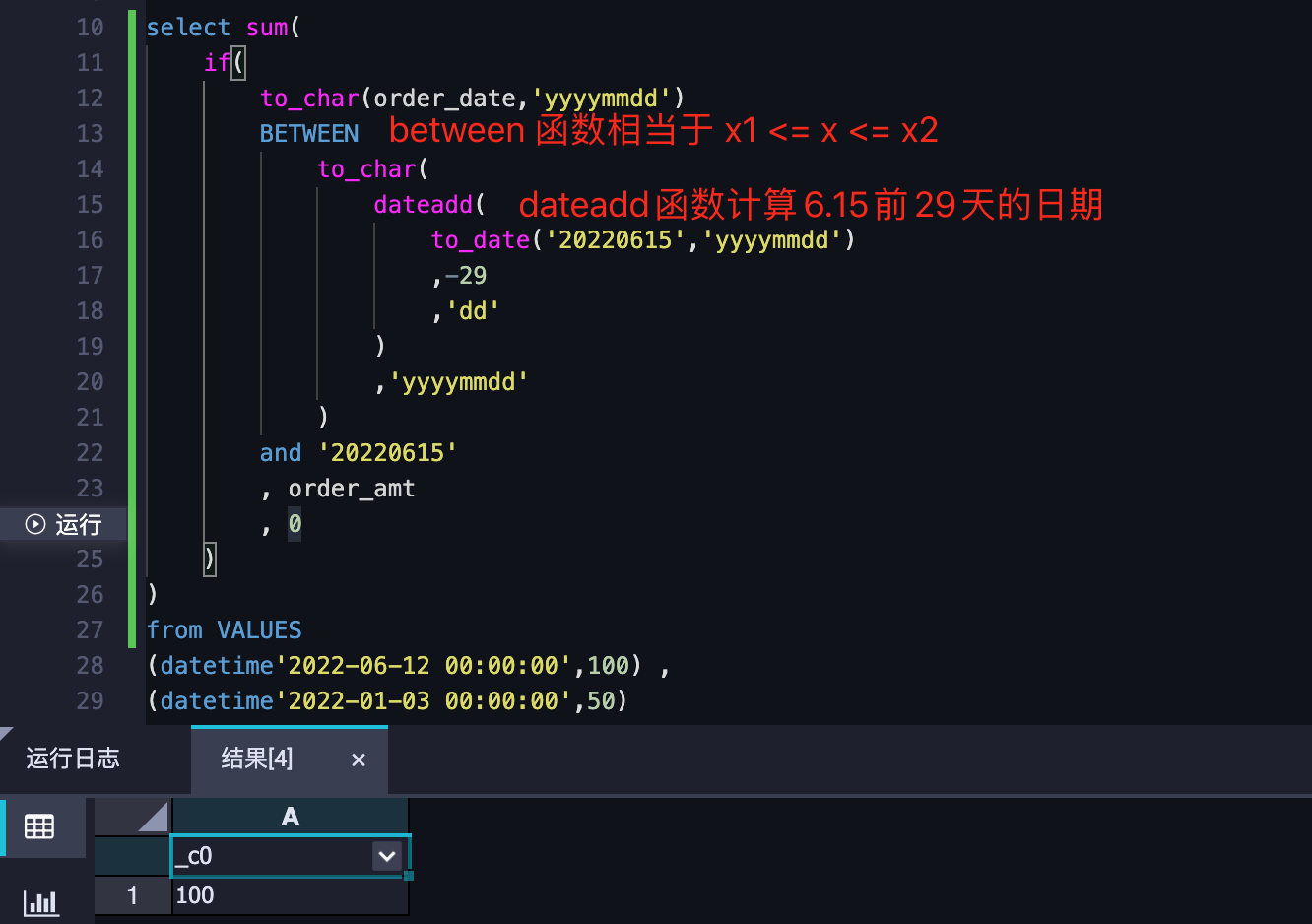1312x924 pixels.
Task: Select the table grid view icon
Action: pos(39,826)
